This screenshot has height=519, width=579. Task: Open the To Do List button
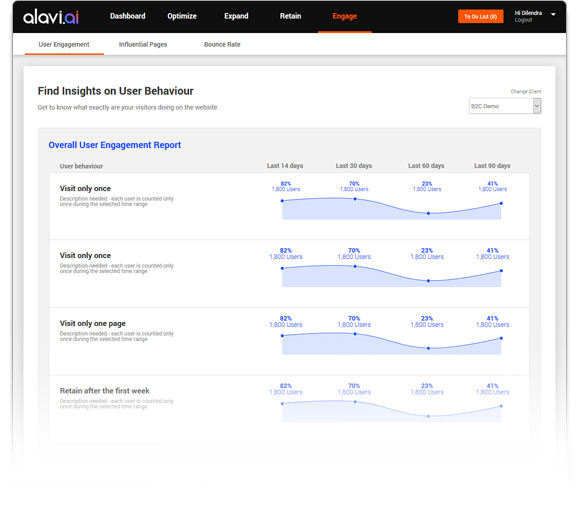pyautogui.click(x=480, y=17)
